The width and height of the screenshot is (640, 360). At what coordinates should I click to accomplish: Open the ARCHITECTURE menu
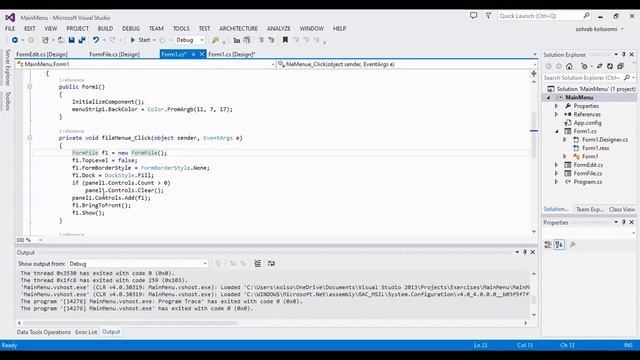click(x=238, y=29)
